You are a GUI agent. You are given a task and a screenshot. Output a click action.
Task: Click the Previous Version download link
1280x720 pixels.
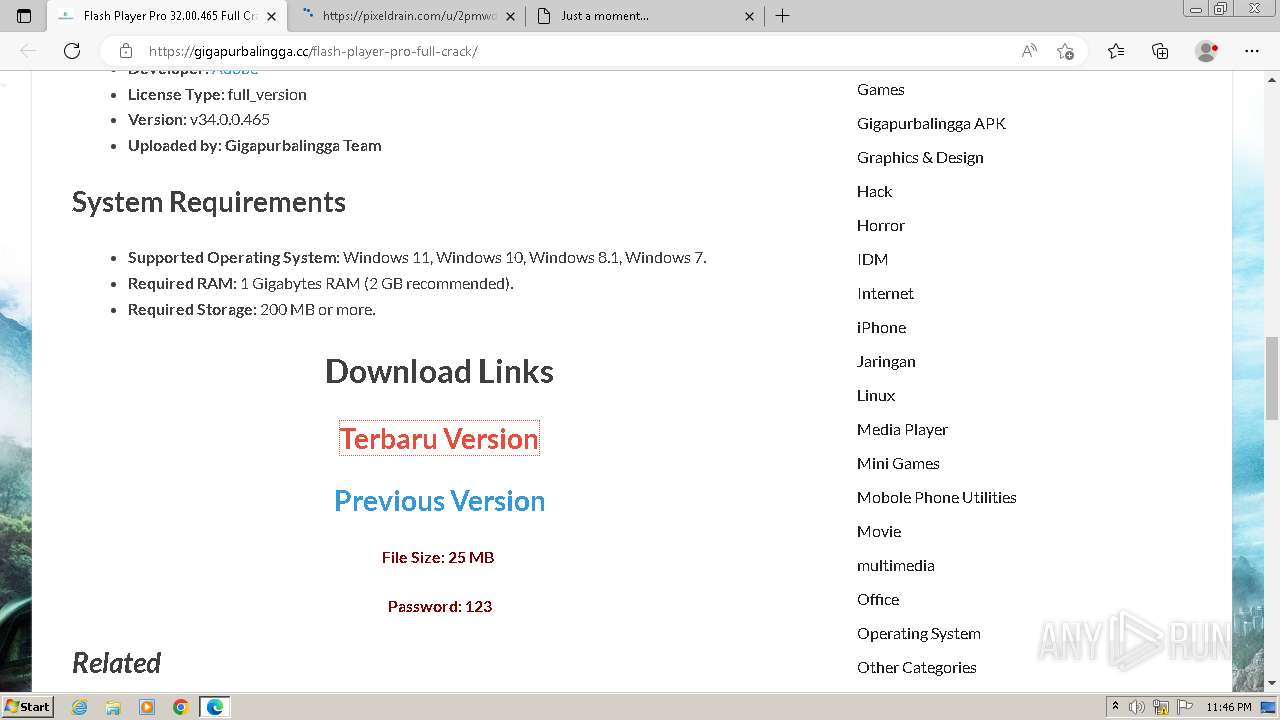(x=439, y=500)
